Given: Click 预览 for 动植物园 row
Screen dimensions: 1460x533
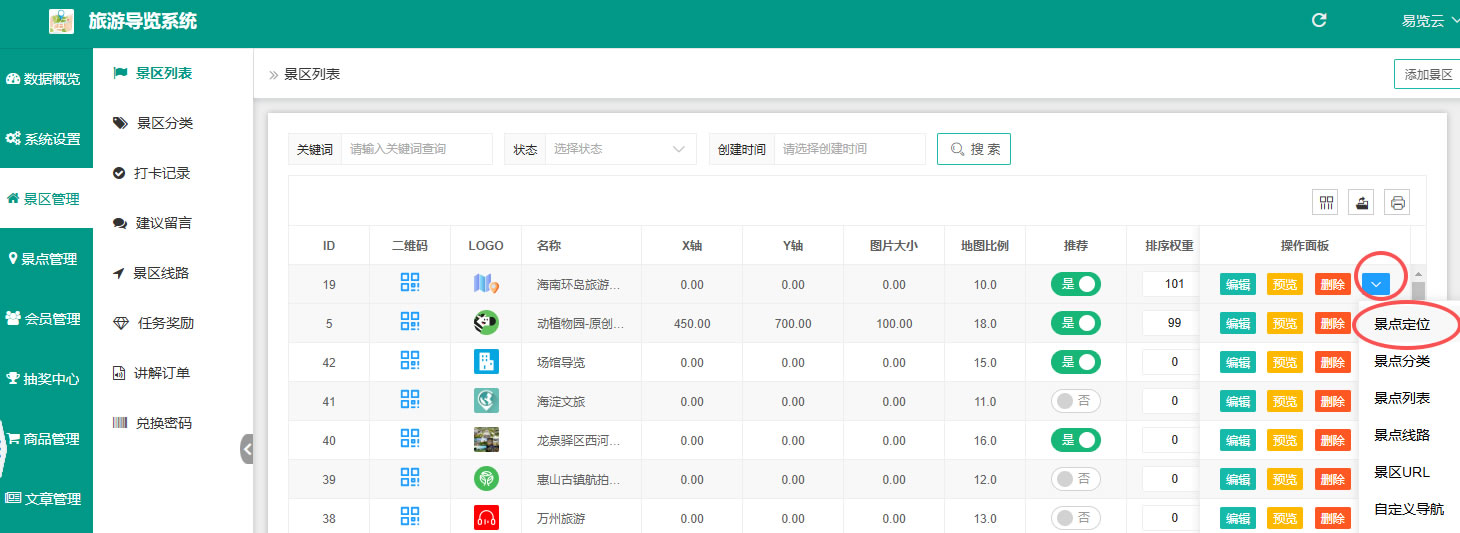Looking at the screenshot, I should pyautogui.click(x=1285, y=323).
